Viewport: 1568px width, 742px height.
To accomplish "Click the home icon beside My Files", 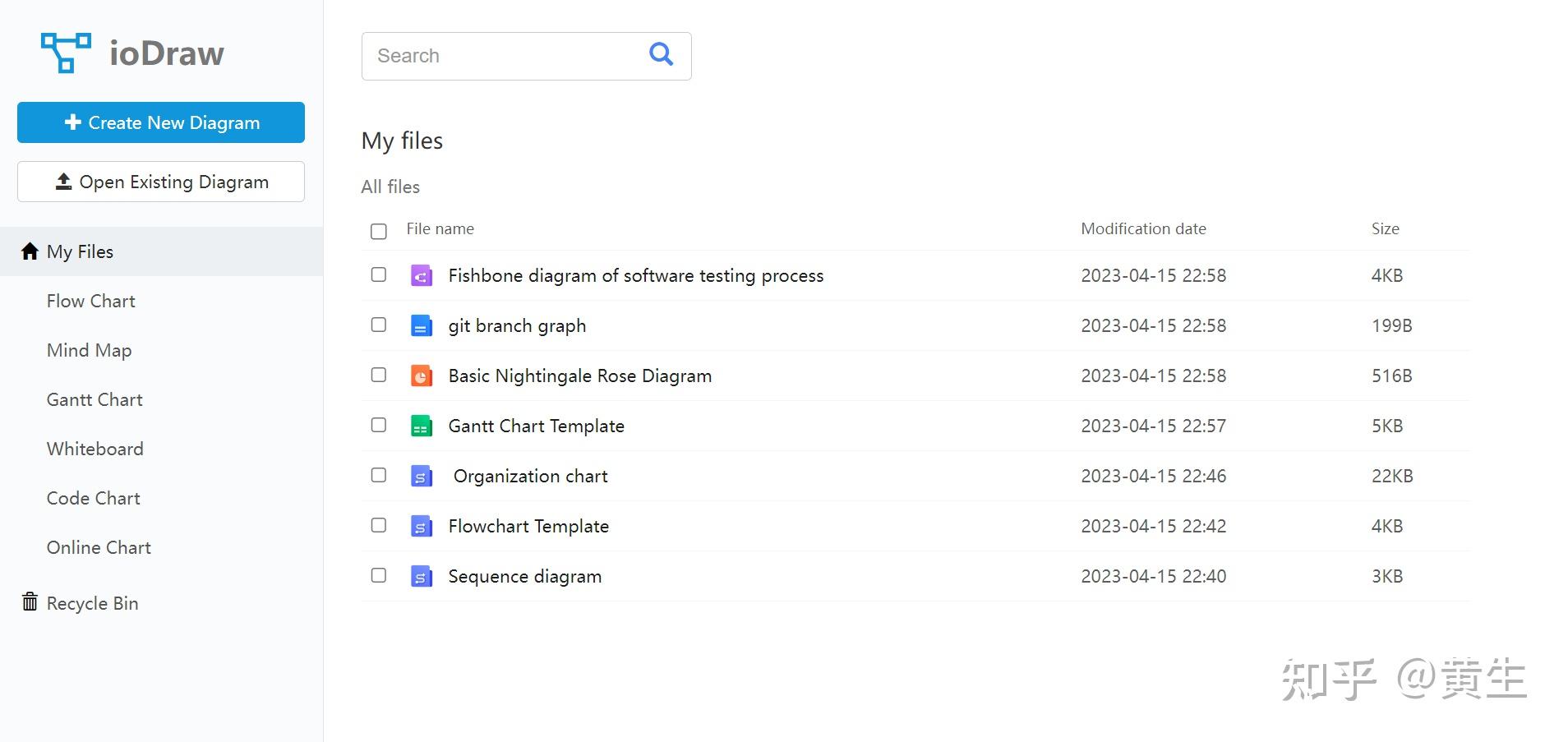I will click(x=30, y=251).
